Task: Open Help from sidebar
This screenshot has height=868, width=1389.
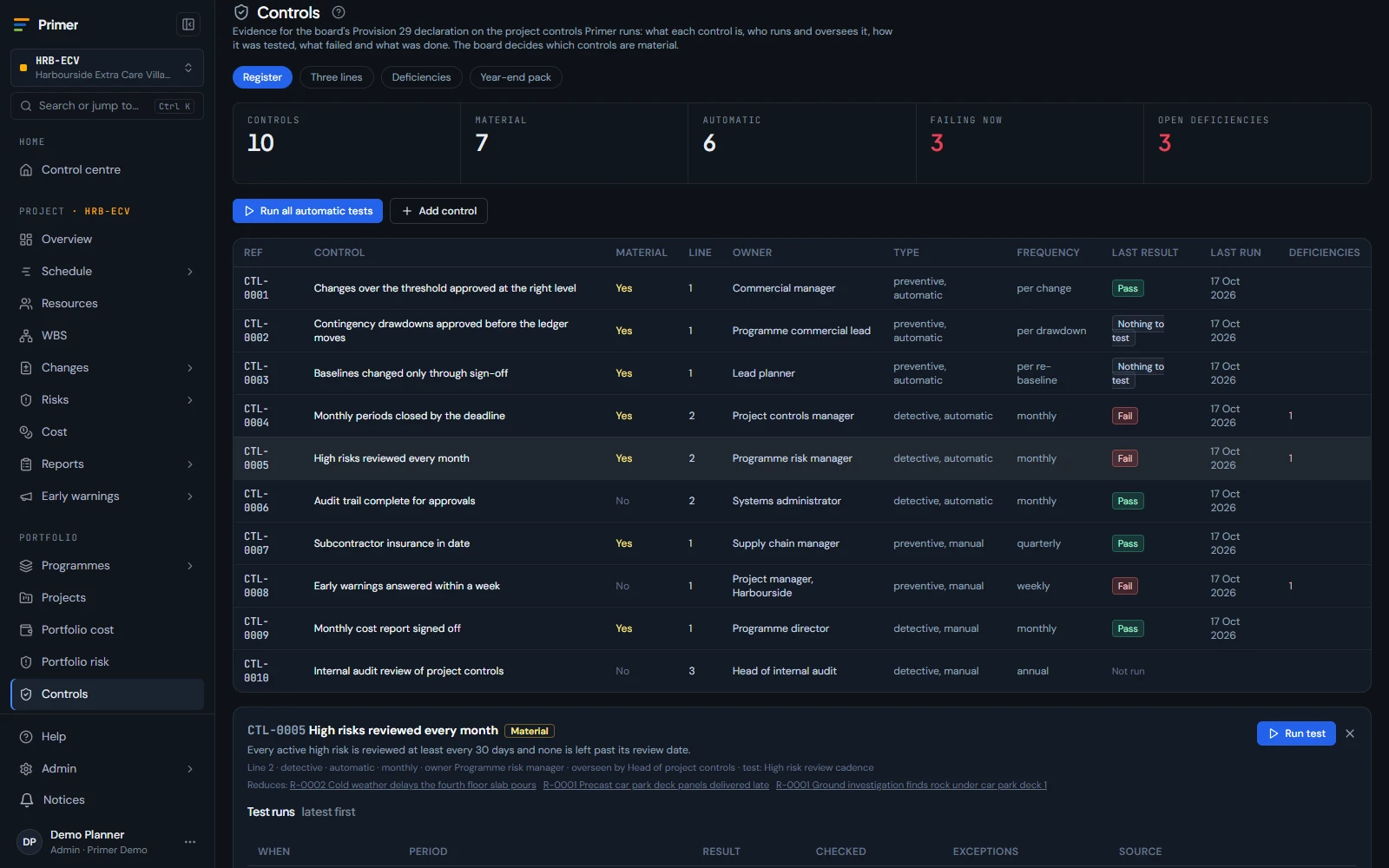Action: click(x=107, y=737)
